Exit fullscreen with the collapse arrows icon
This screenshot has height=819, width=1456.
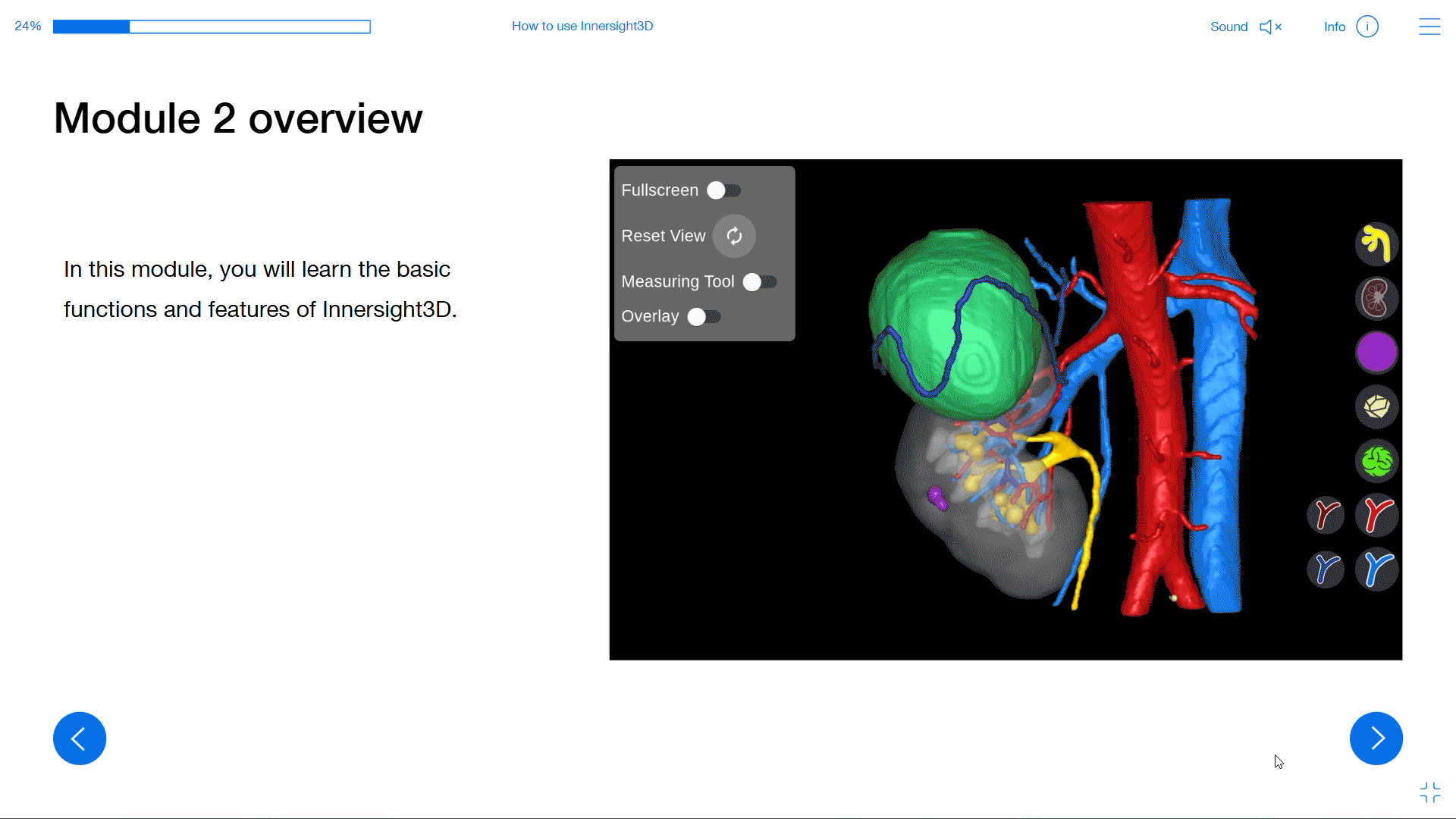click(x=1430, y=792)
